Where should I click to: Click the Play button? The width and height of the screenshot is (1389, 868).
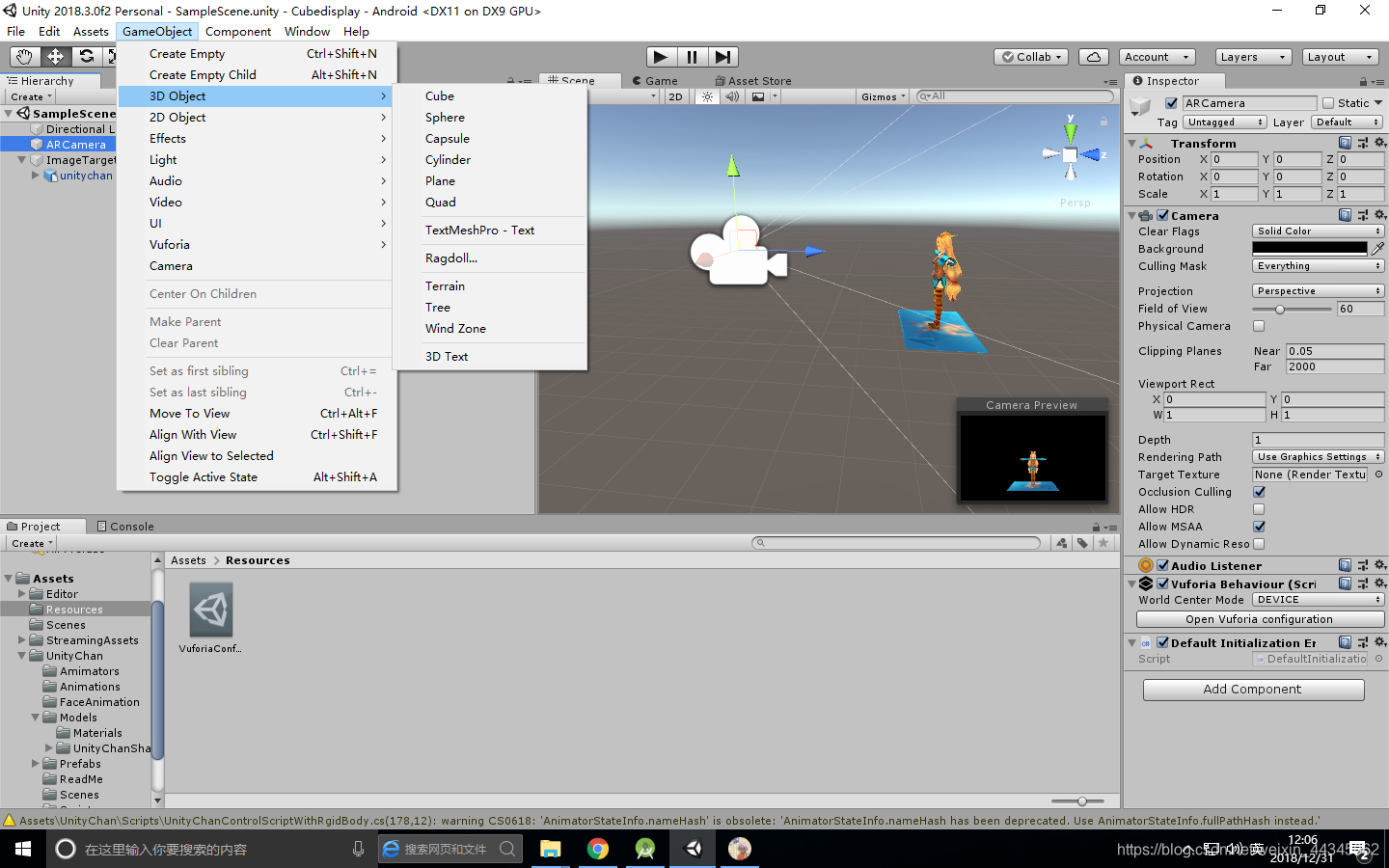click(661, 57)
